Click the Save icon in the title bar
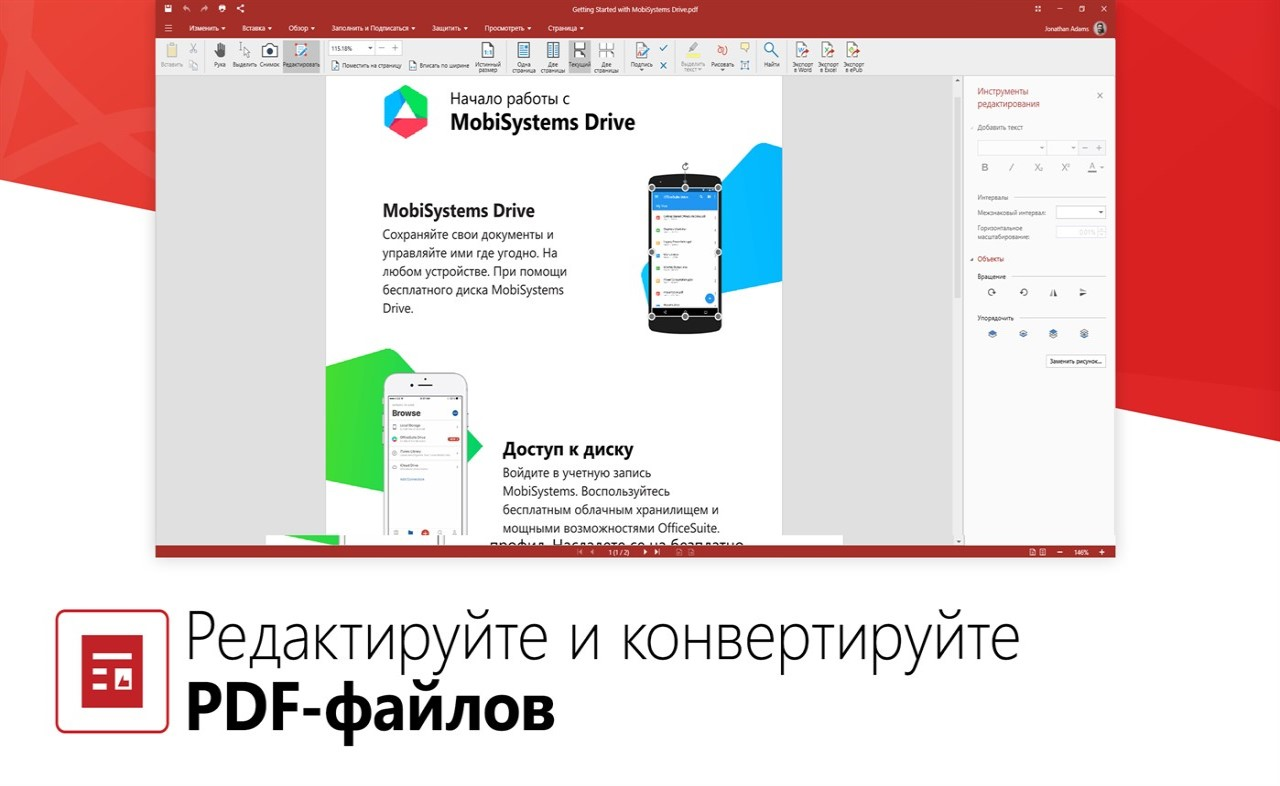This screenshot has height=786, width=1280. tap(168, 8)
